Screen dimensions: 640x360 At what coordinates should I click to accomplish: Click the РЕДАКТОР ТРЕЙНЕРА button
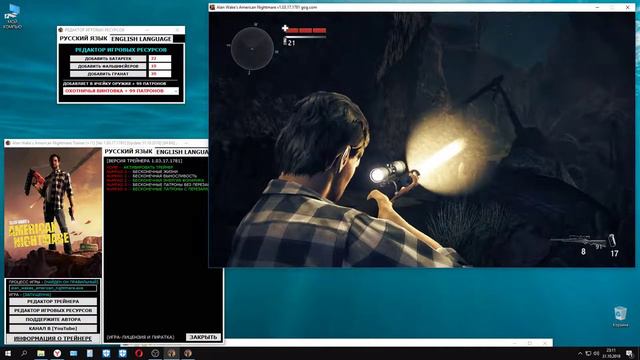click(x=53, y=302)
